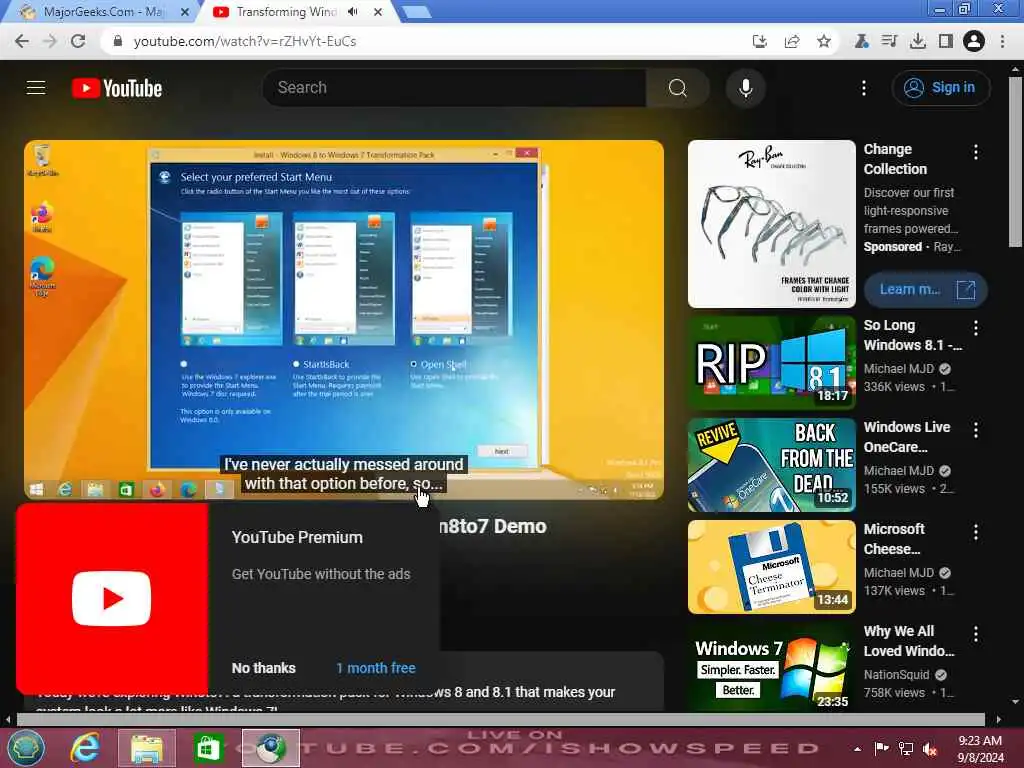Image resolution: width=1024 pixels, height=768 pixels.
Task: Open the YouTube hamburger guide menu
Action: click(x=36, y=88)
